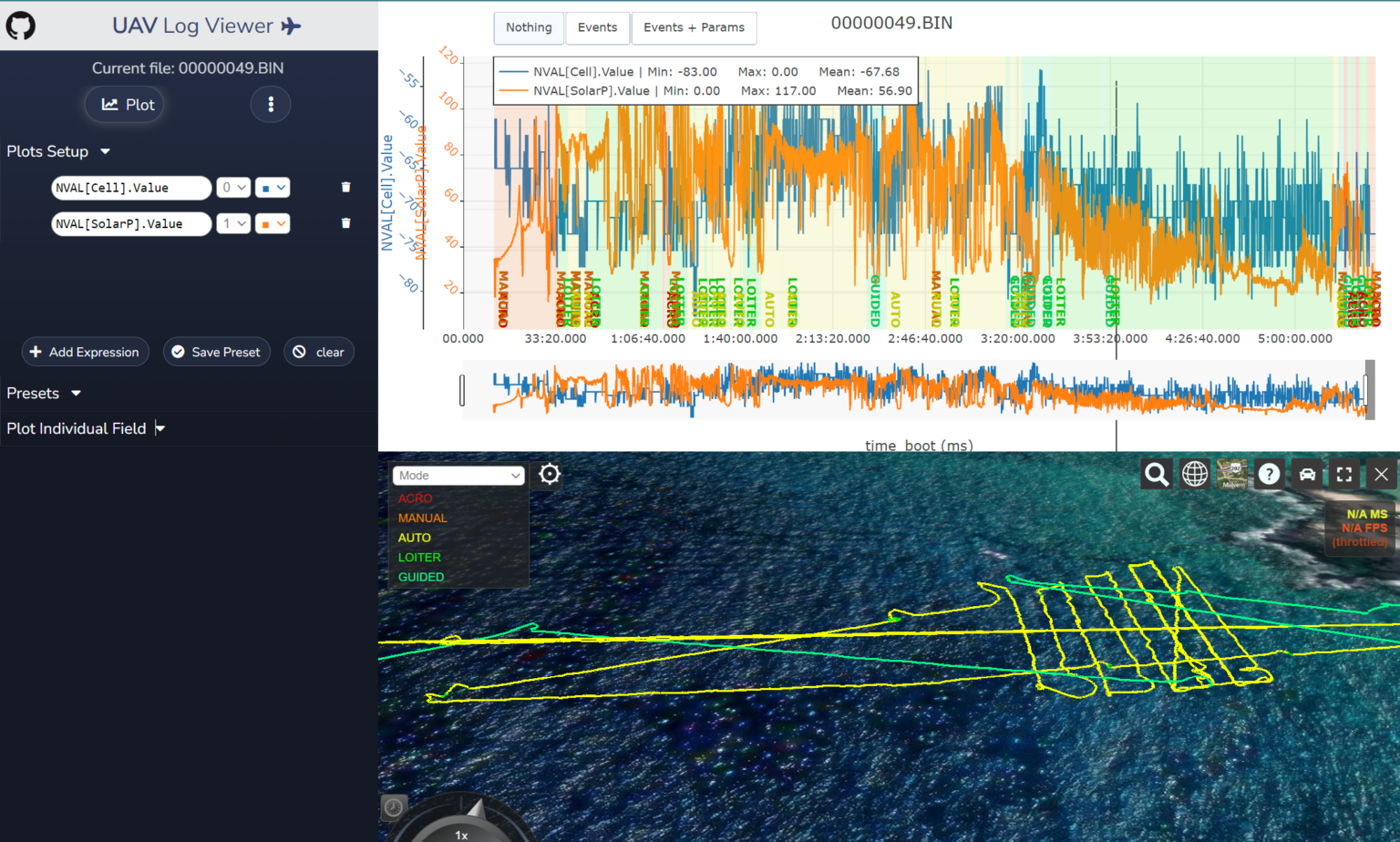1400x842 pixels.
Task: Open the GitHub repository icon
Action: point(20,25)
